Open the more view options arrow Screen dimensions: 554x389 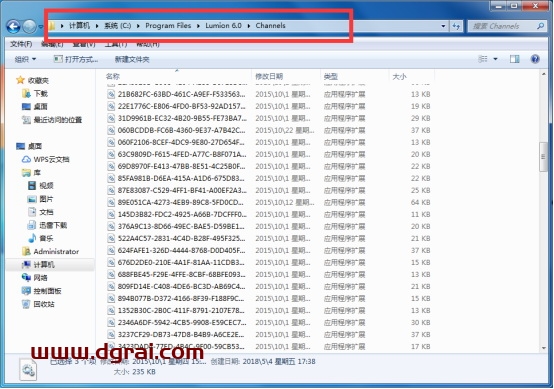495,59
